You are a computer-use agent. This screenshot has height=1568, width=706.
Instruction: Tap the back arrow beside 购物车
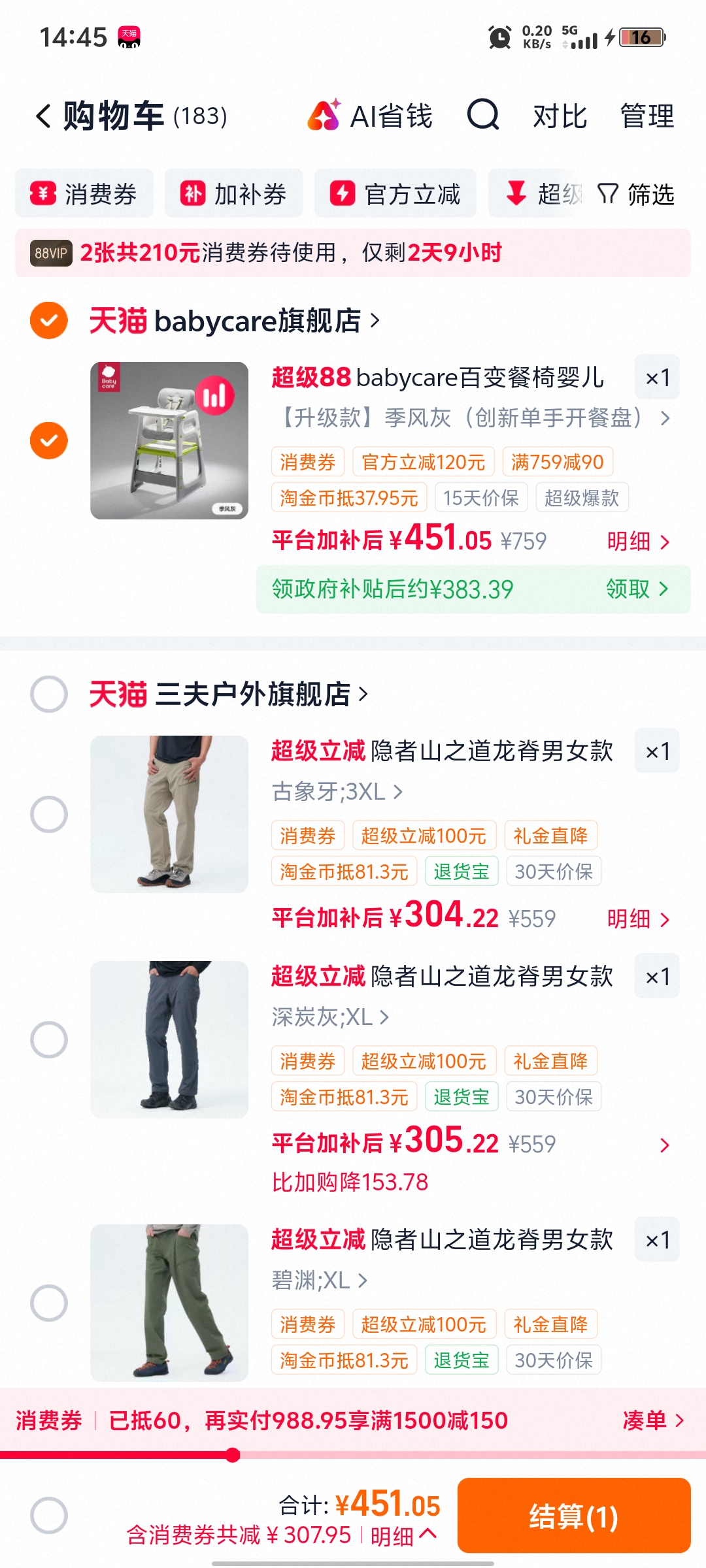click(43, 116)
